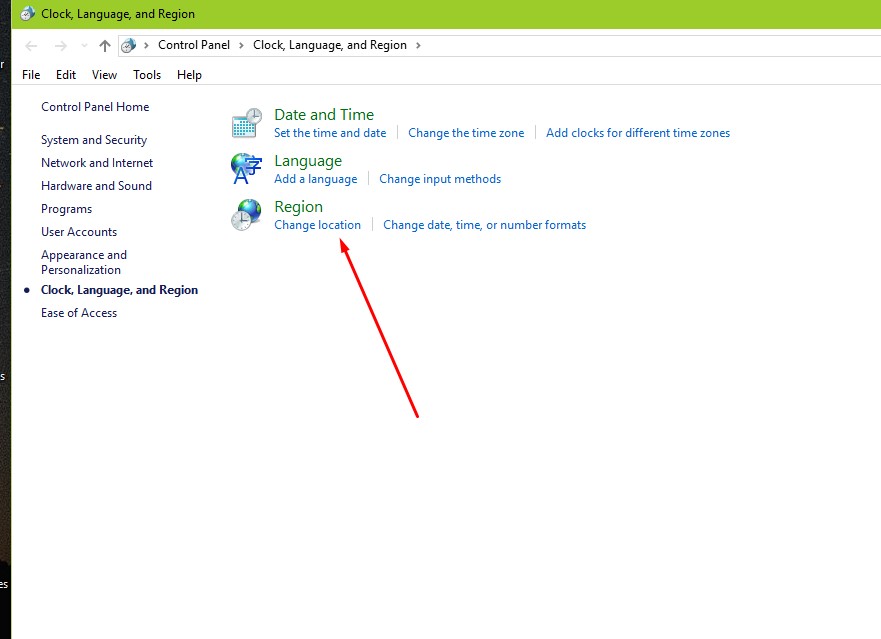Open the Language panel icon
Screen dimensions: 881x639
click(x=247, y=168)
